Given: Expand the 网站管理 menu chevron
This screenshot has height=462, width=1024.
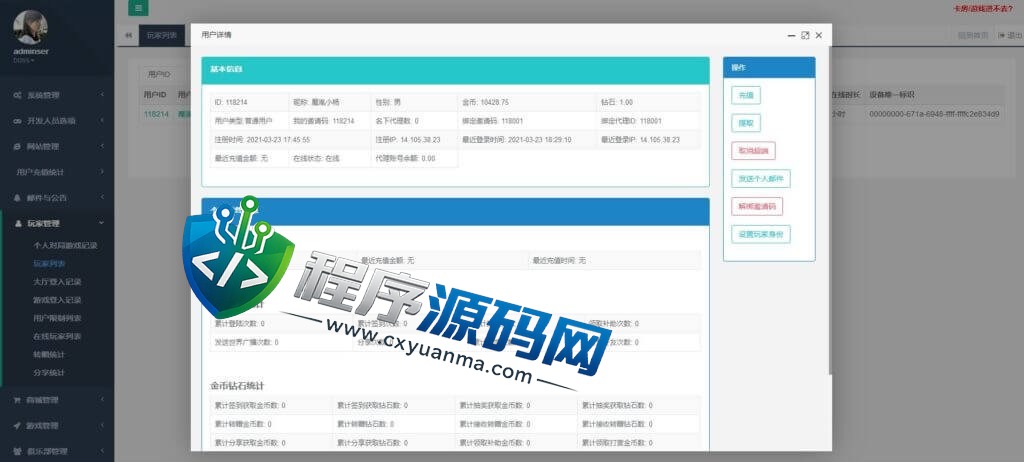Looking at the screenshot, I should tap(102, 146).
